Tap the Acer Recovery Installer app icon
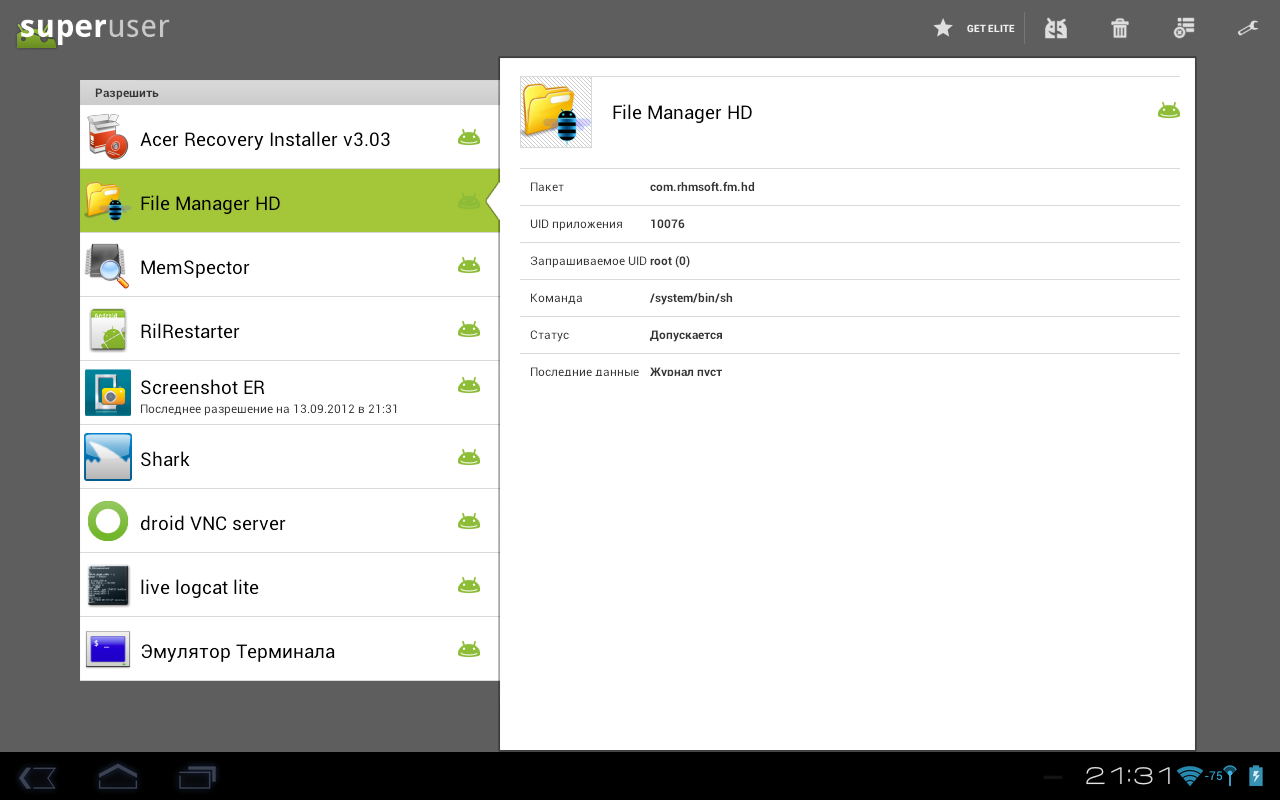Image resolution: width=1280 pixels, height=800 pixels. pyautogui.click(x=108, y=137)
